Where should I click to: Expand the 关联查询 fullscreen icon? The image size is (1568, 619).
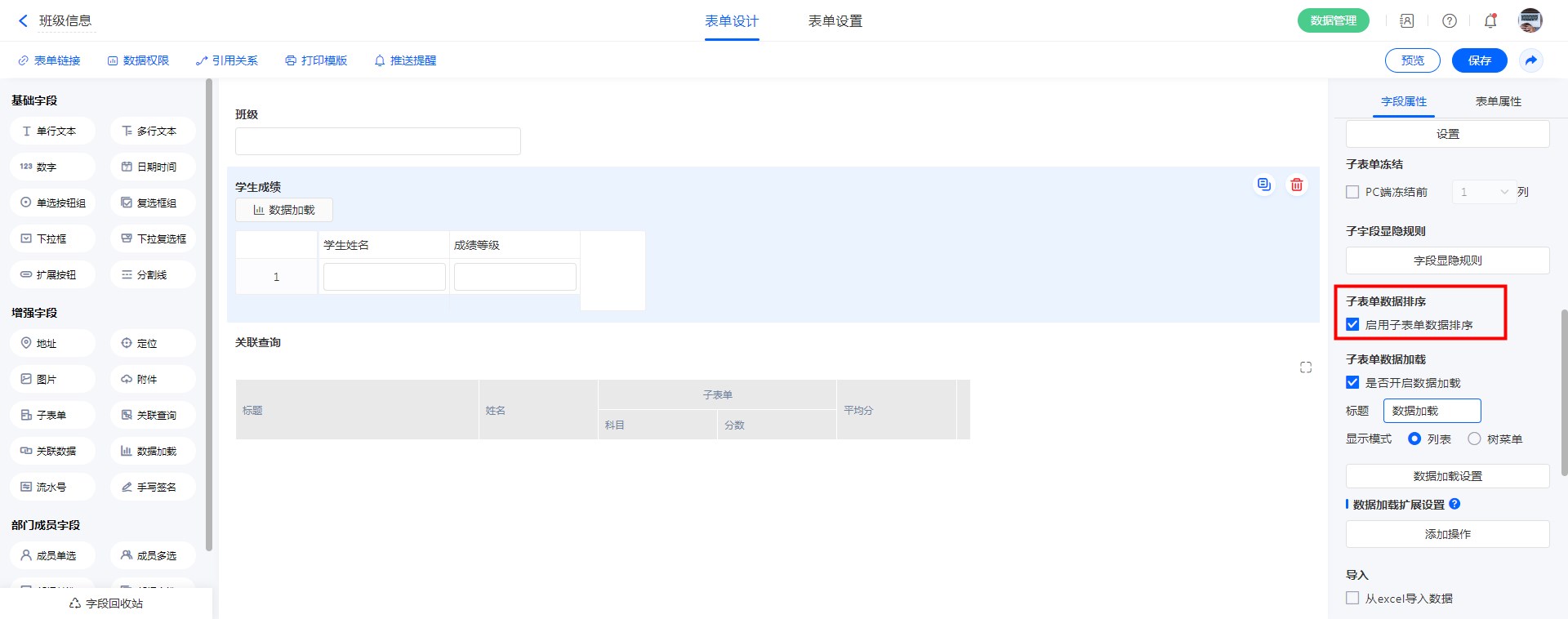click(x=1305, y=367)
